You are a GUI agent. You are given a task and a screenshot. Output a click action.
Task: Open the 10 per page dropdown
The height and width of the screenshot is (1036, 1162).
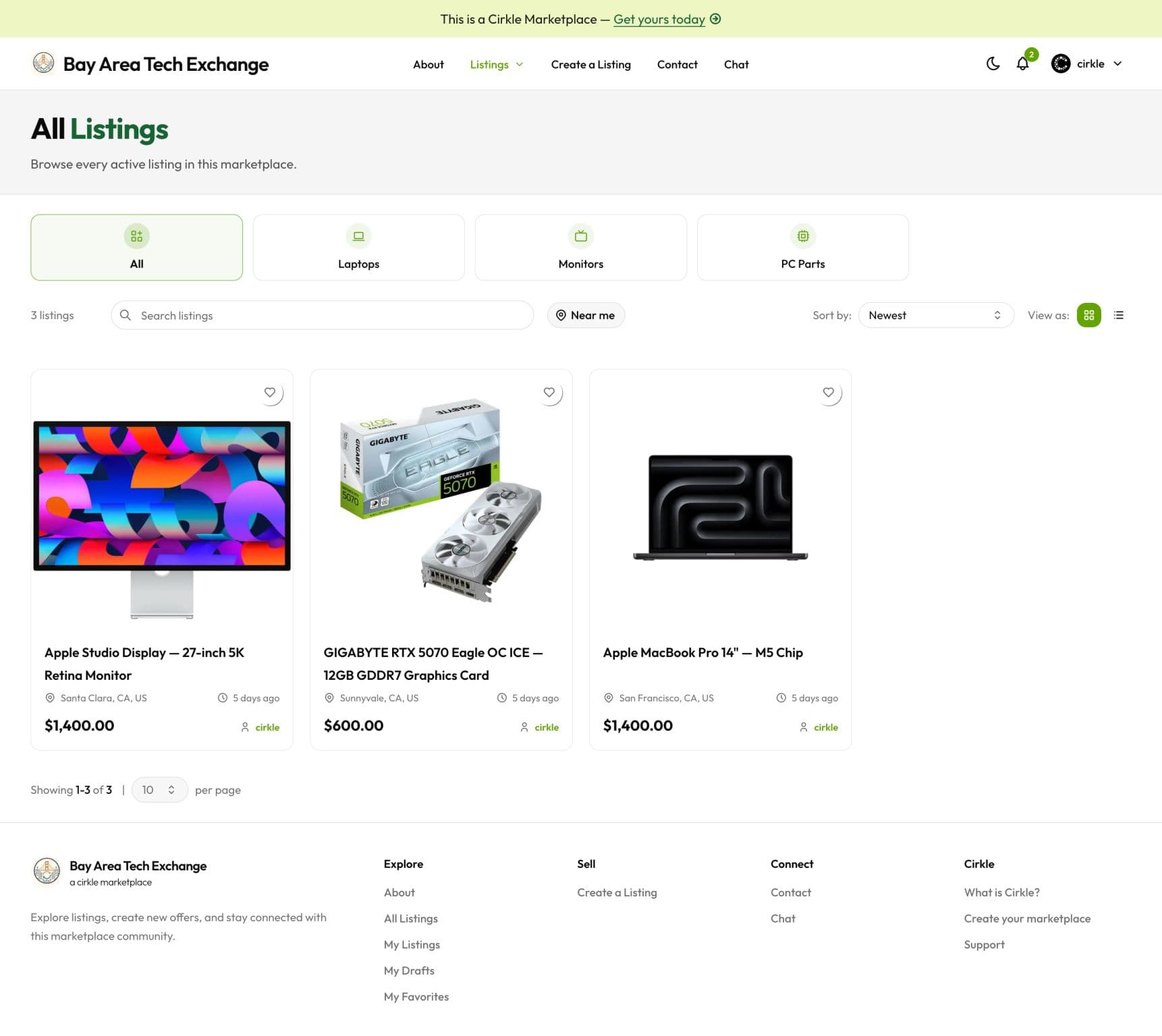tap(159, 790)
